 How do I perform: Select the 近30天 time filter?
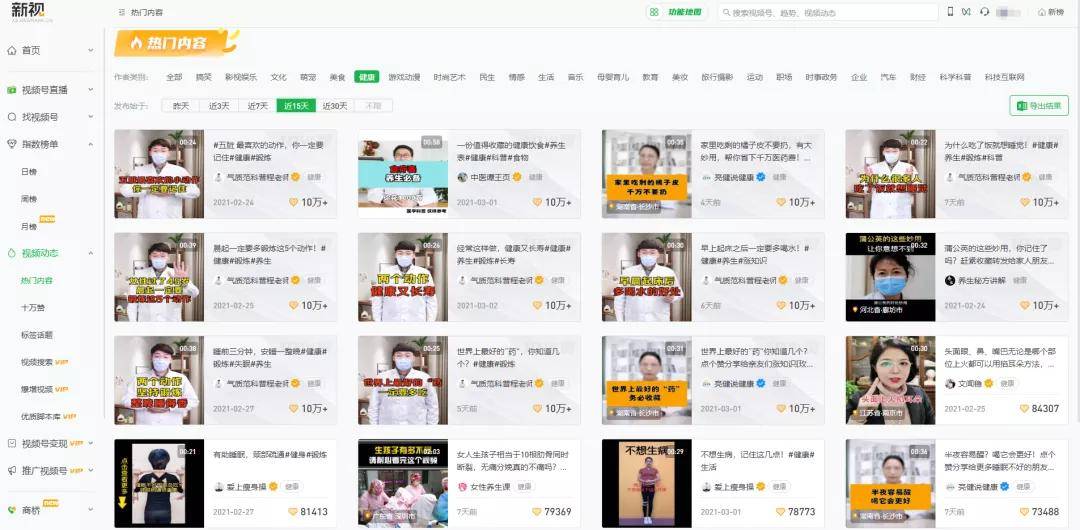(x=335, y=106)
